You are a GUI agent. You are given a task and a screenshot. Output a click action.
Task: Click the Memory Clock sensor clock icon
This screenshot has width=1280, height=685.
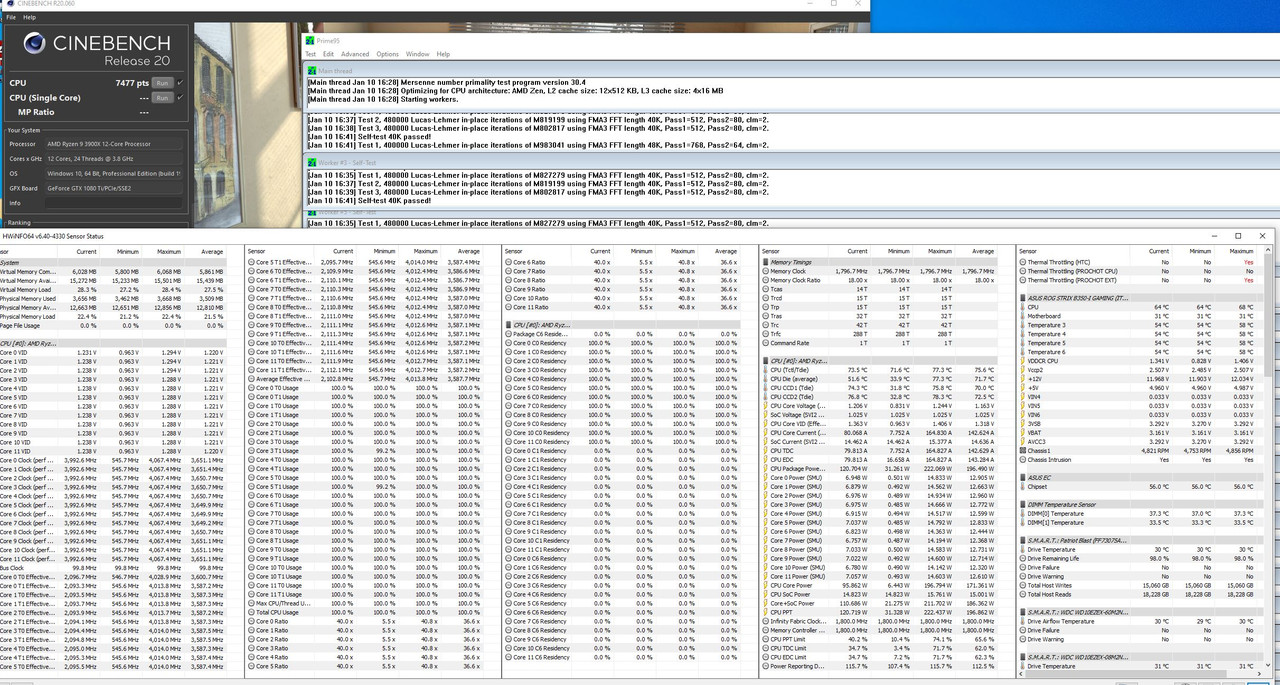click(766, 271)
